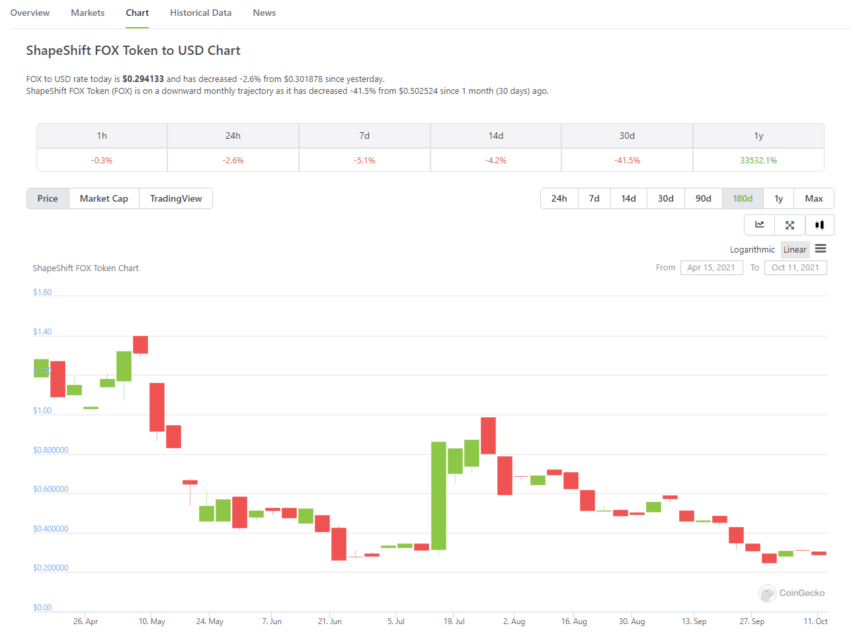Click the -5.1% 7d change value
This screenshot has width=853, height=640.
point(364,161)
